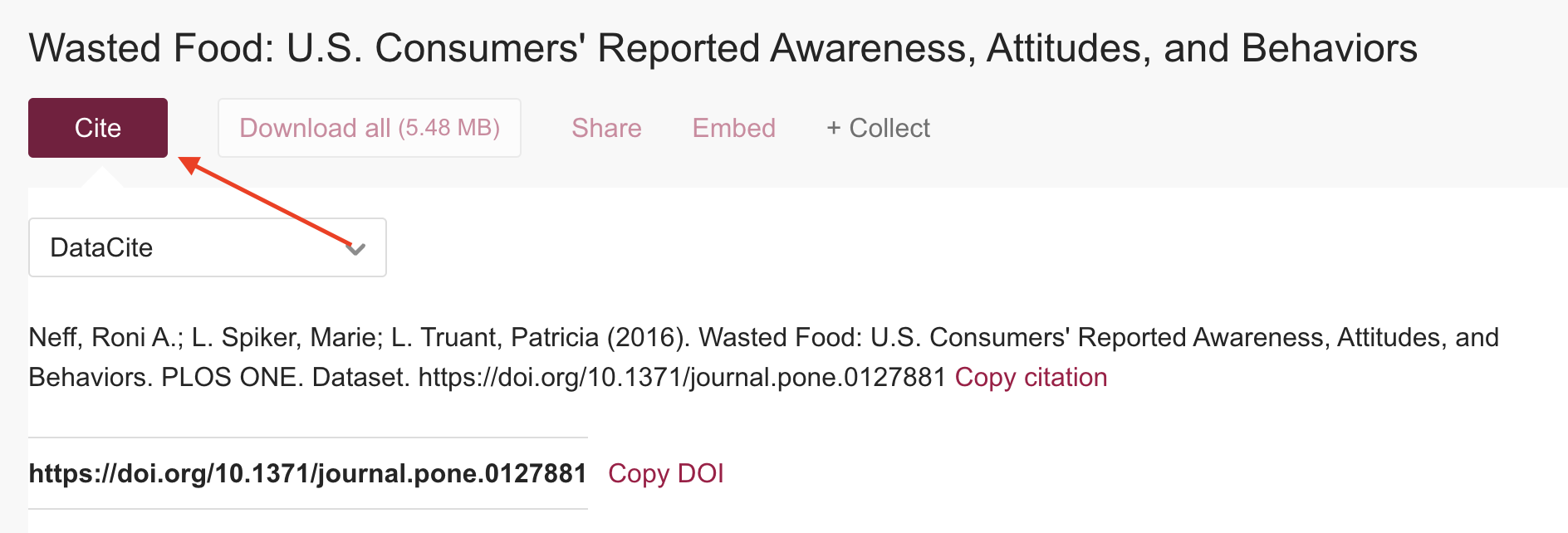This screenshot has width=1568, height=533.
Task: Click the Cite button
Action: 98,128
